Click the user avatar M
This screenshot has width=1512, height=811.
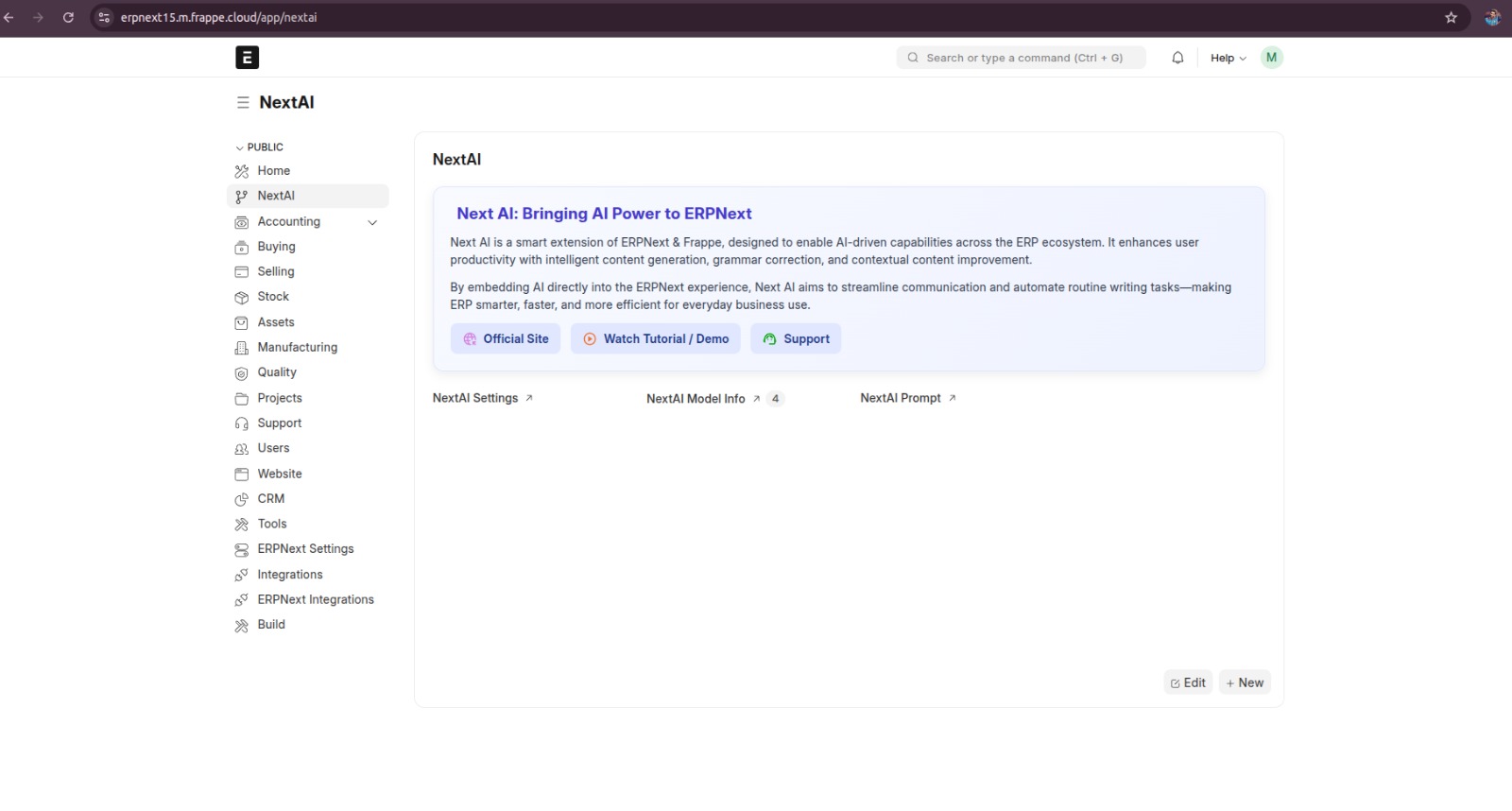click(1271, 58)
